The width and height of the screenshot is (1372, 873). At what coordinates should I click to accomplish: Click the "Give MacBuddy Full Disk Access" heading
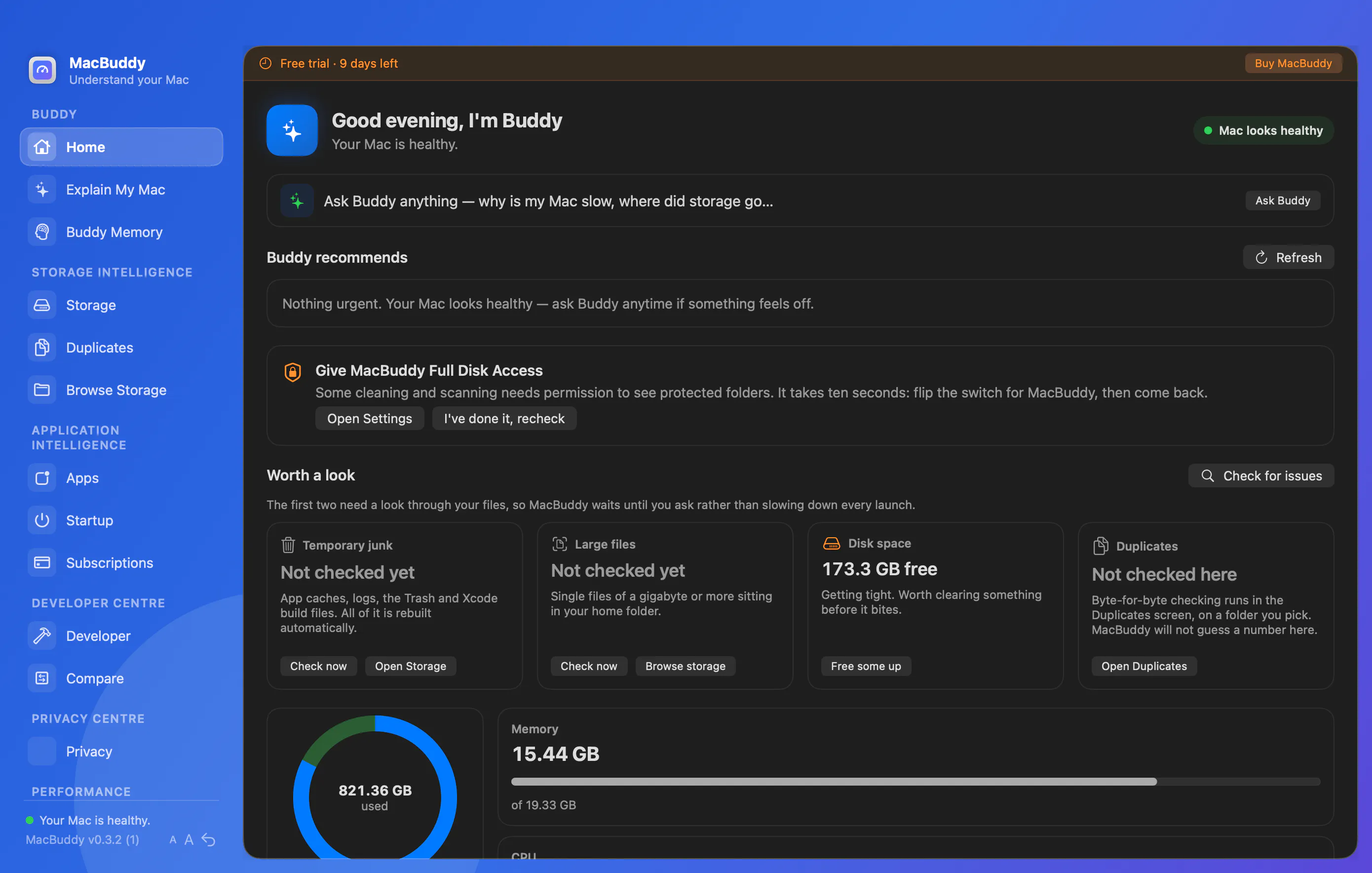click(x=429, y=371)
